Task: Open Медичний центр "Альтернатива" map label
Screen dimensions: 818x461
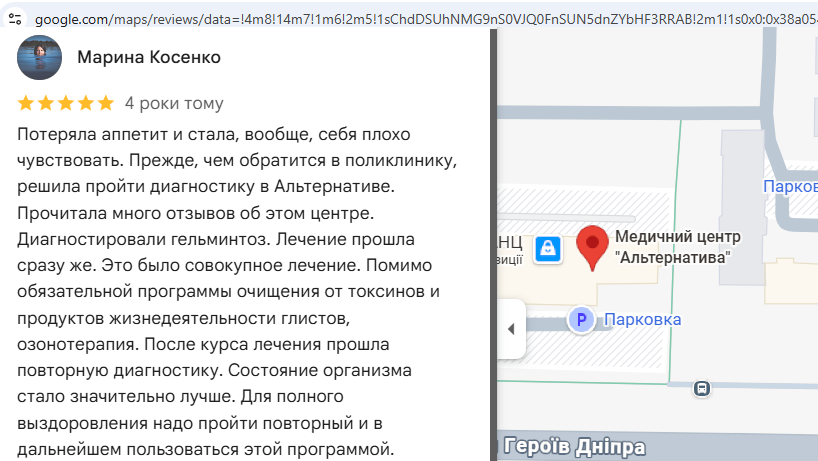Action: pyautogui.click(x=678, y=247)
